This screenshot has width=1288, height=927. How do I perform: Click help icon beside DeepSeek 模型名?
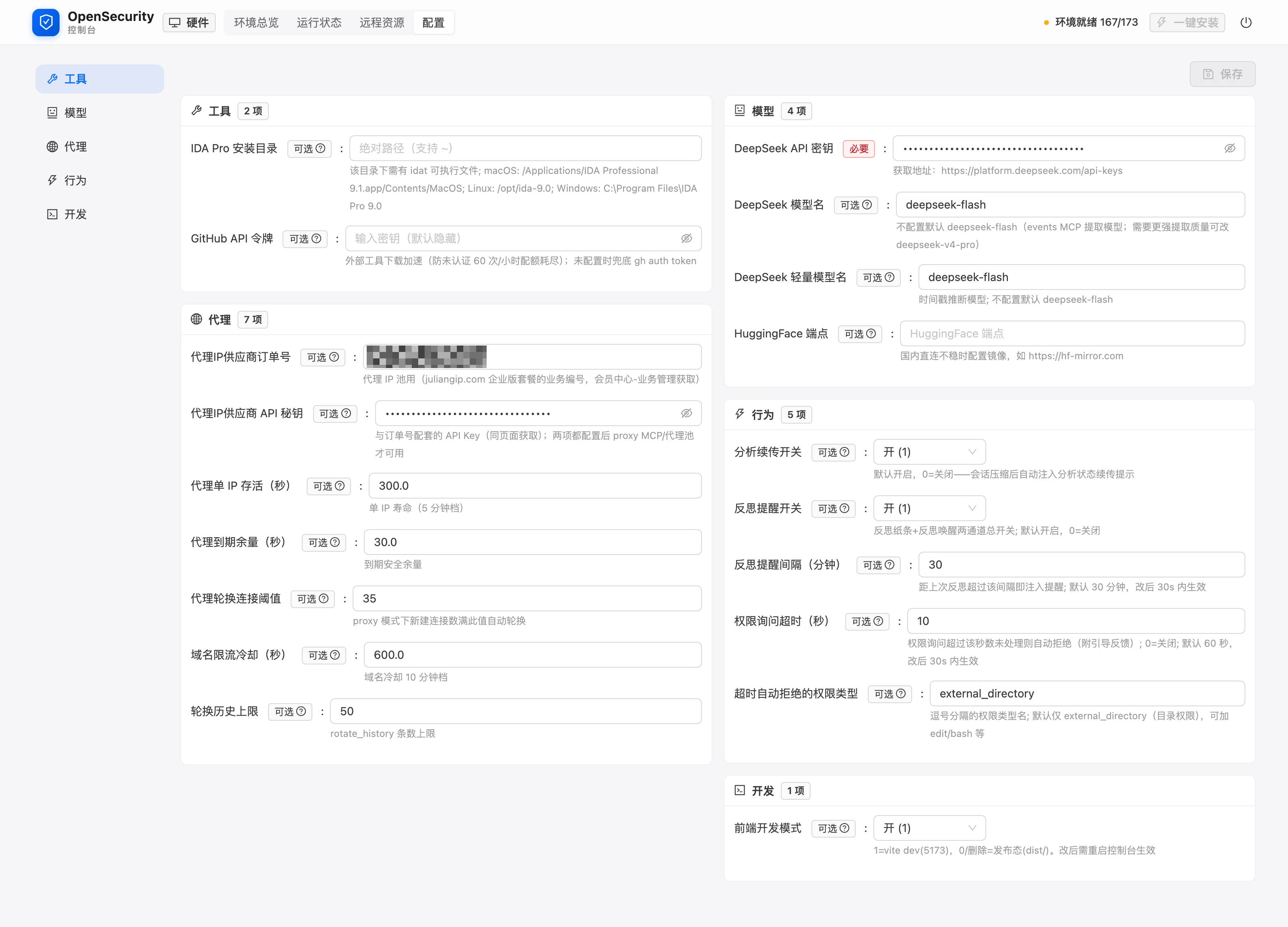click(867, 205)
